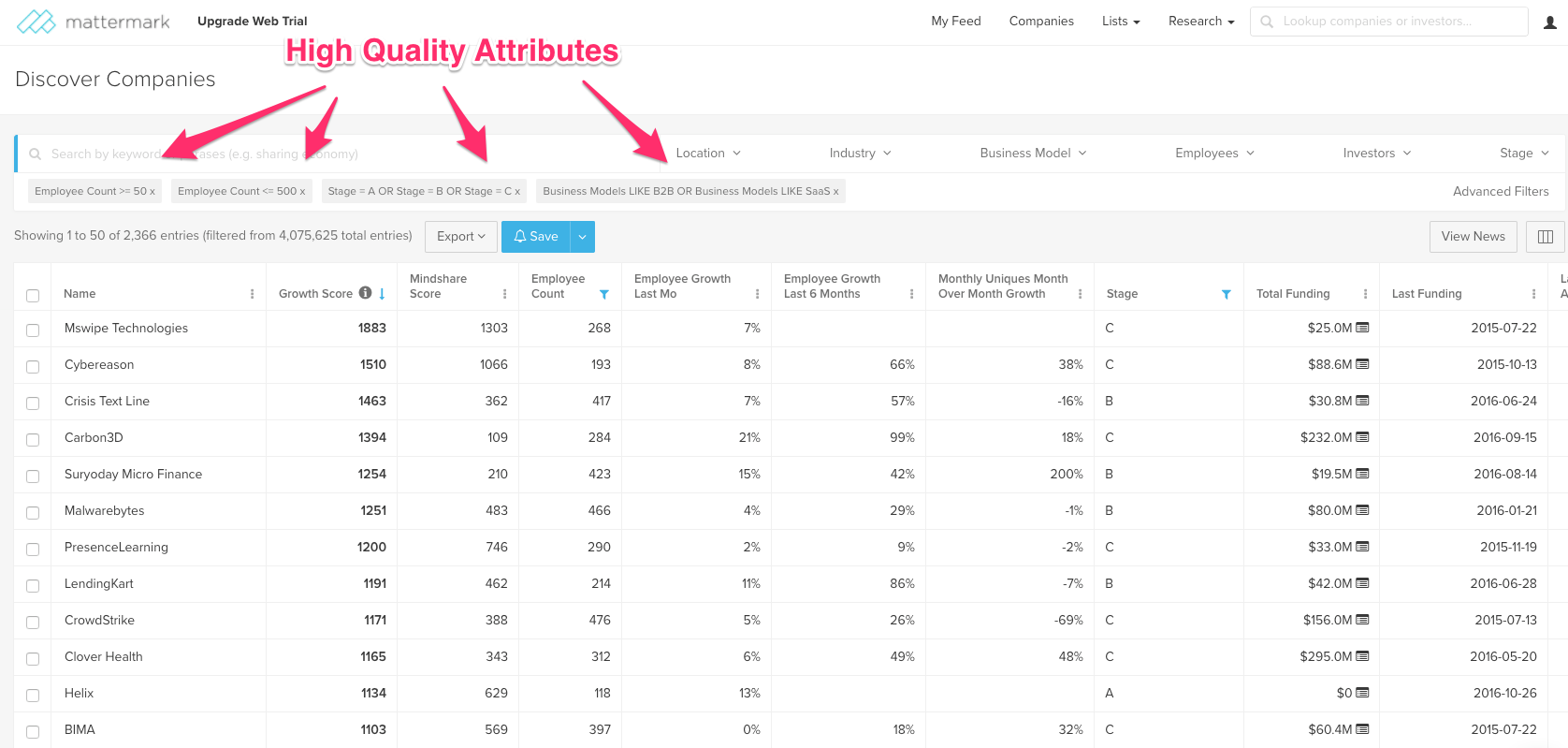Open the Helix company name
This screenshot has width=1568, height=748.
point(80,693)
